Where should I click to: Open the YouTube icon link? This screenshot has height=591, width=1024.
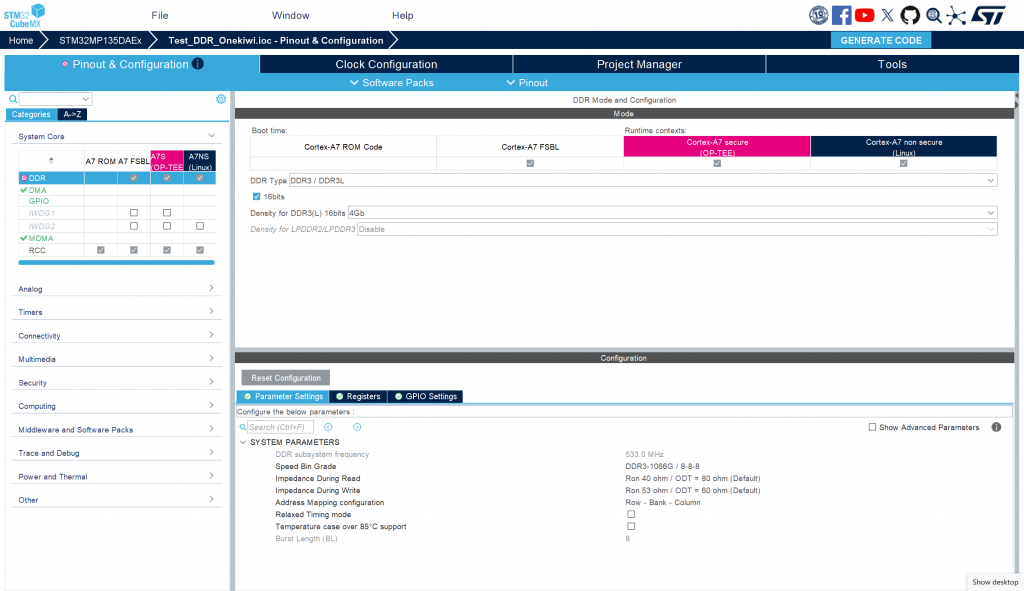[x=865, y=15]
